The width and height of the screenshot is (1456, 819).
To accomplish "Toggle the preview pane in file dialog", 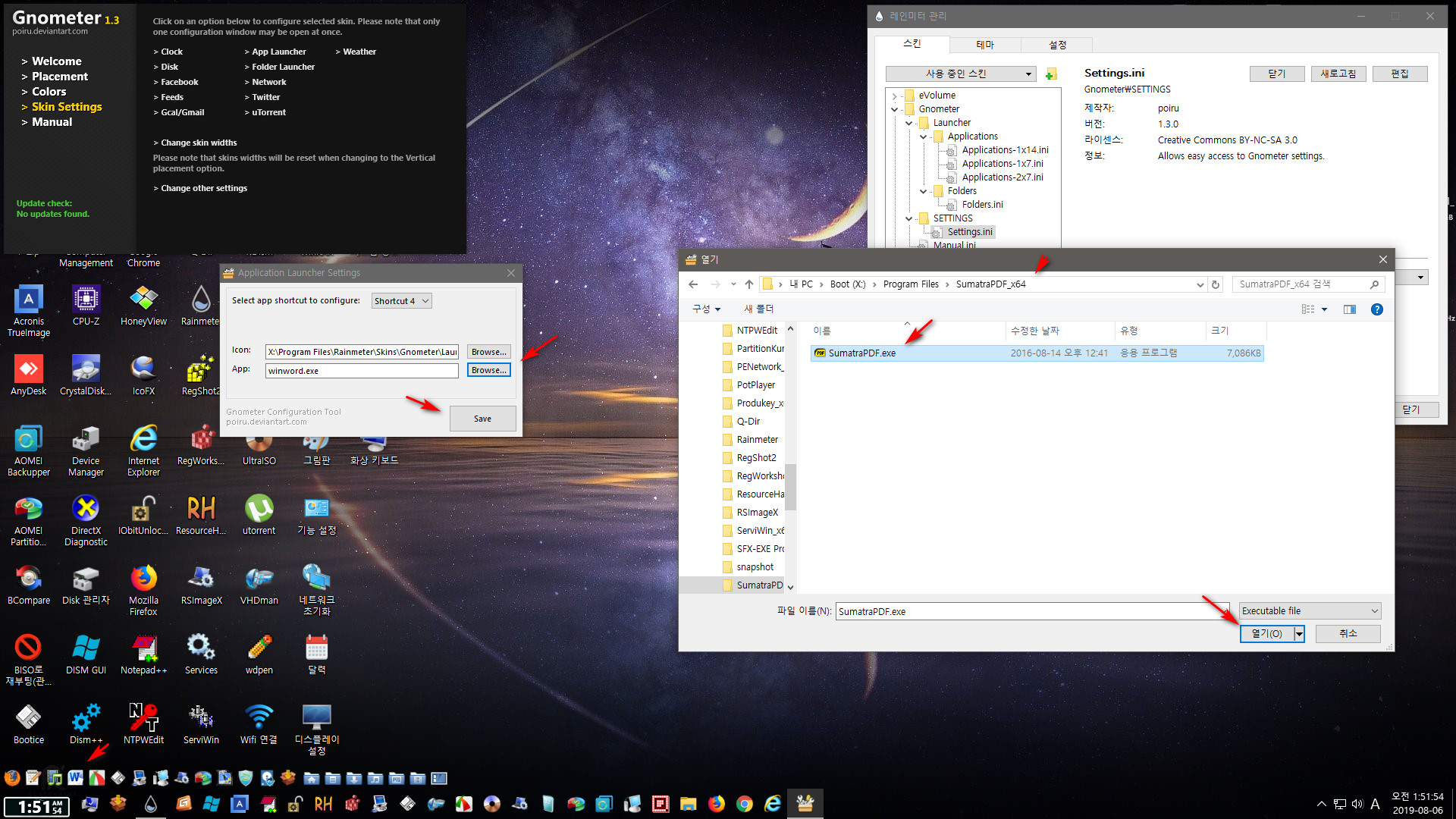I will tap(1350, 309).
